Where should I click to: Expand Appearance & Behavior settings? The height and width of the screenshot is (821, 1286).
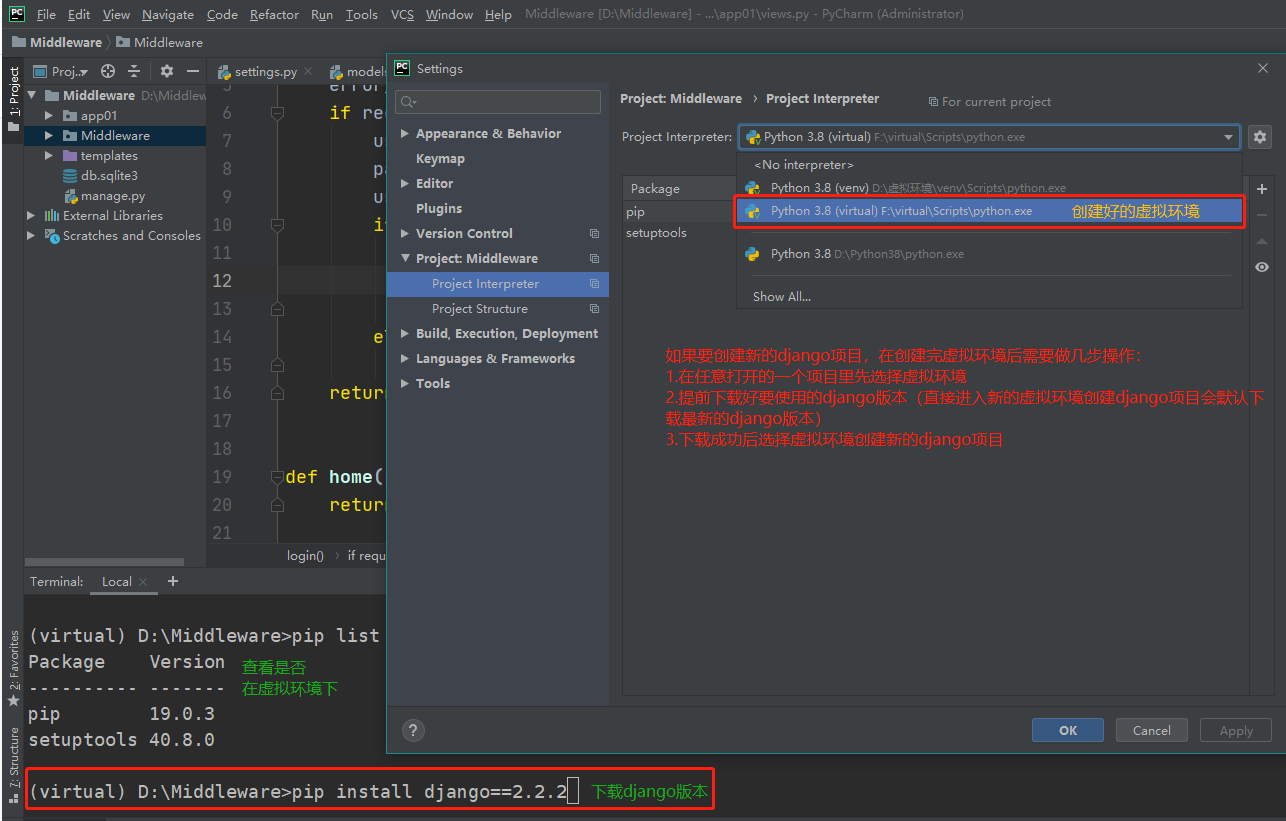coord(405,134)
